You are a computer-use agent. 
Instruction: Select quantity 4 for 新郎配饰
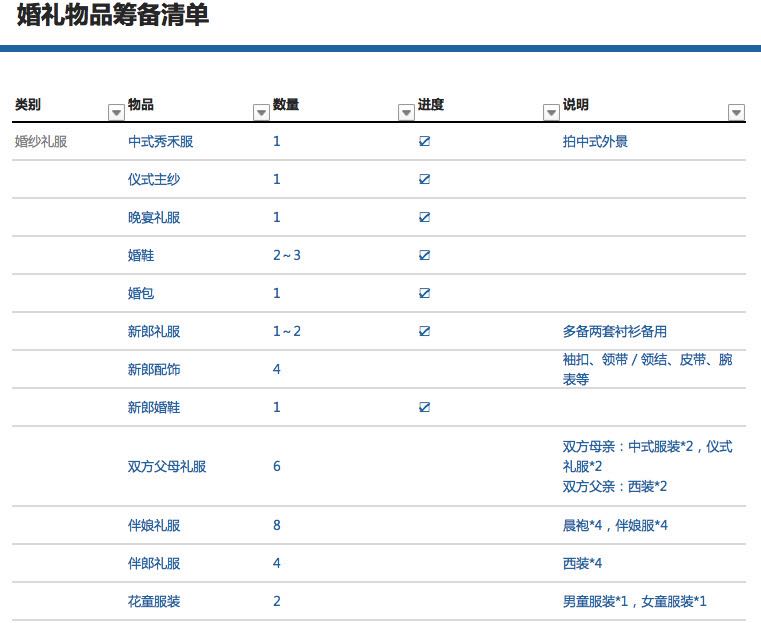[x=277, y=369]
